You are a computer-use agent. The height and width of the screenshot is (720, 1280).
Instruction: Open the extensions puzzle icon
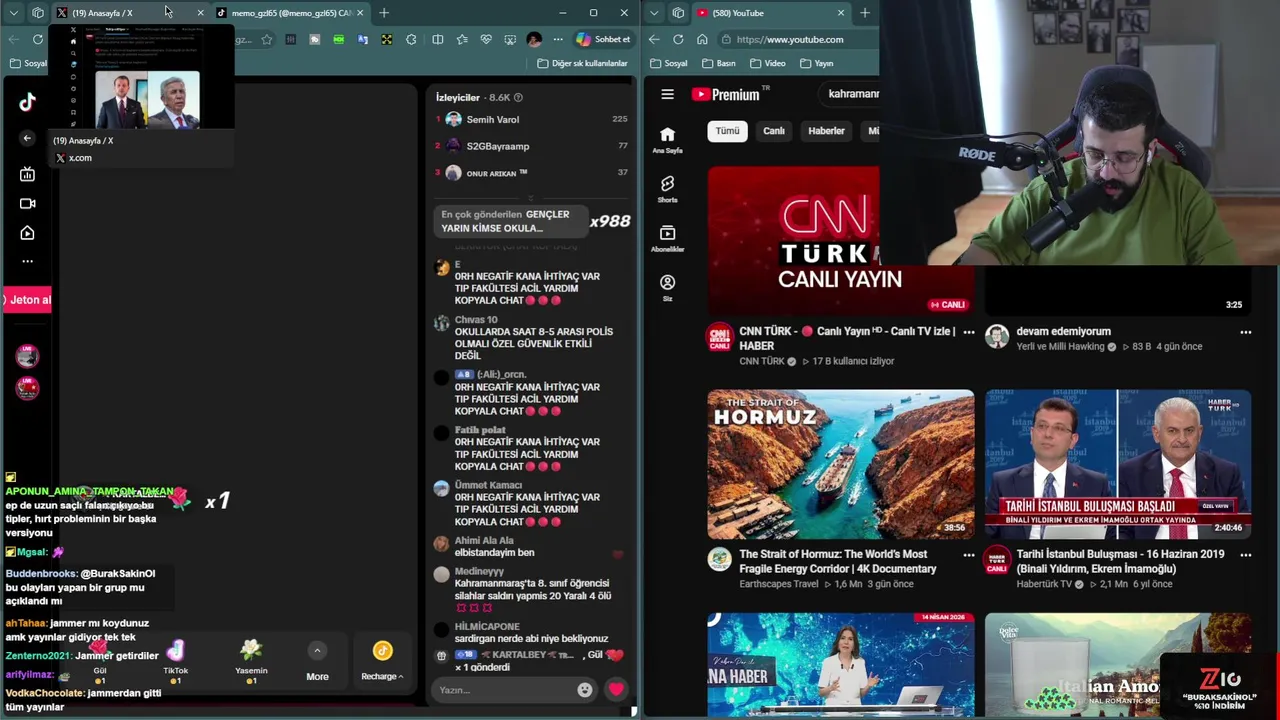411,39
